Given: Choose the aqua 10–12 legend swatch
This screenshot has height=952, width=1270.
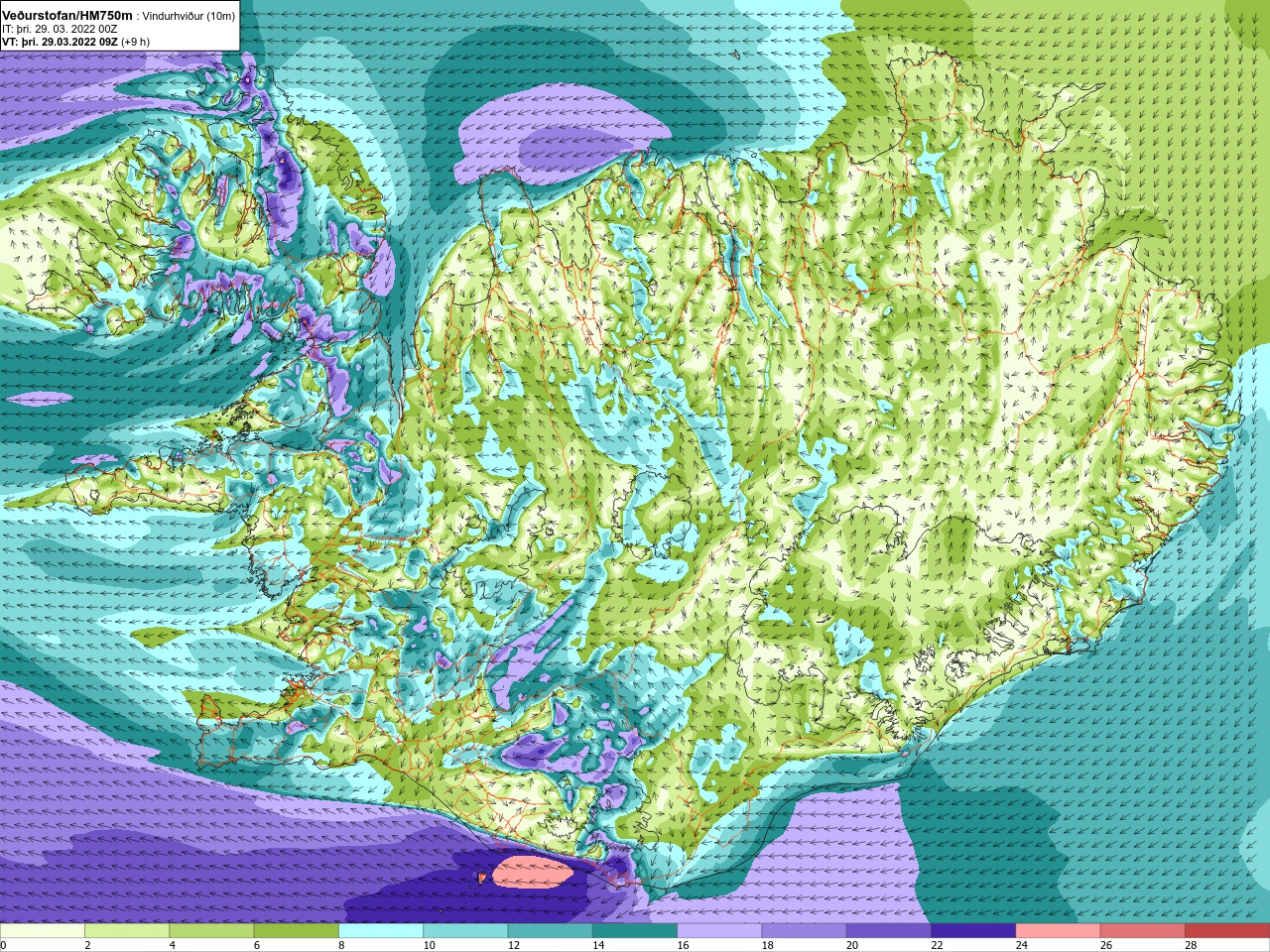Looking at the screenshot, I should (465, 931).
